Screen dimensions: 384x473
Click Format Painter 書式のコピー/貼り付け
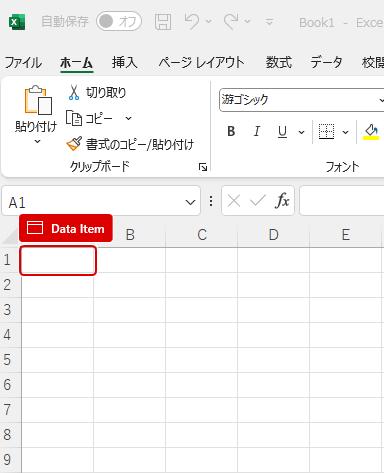130,144
